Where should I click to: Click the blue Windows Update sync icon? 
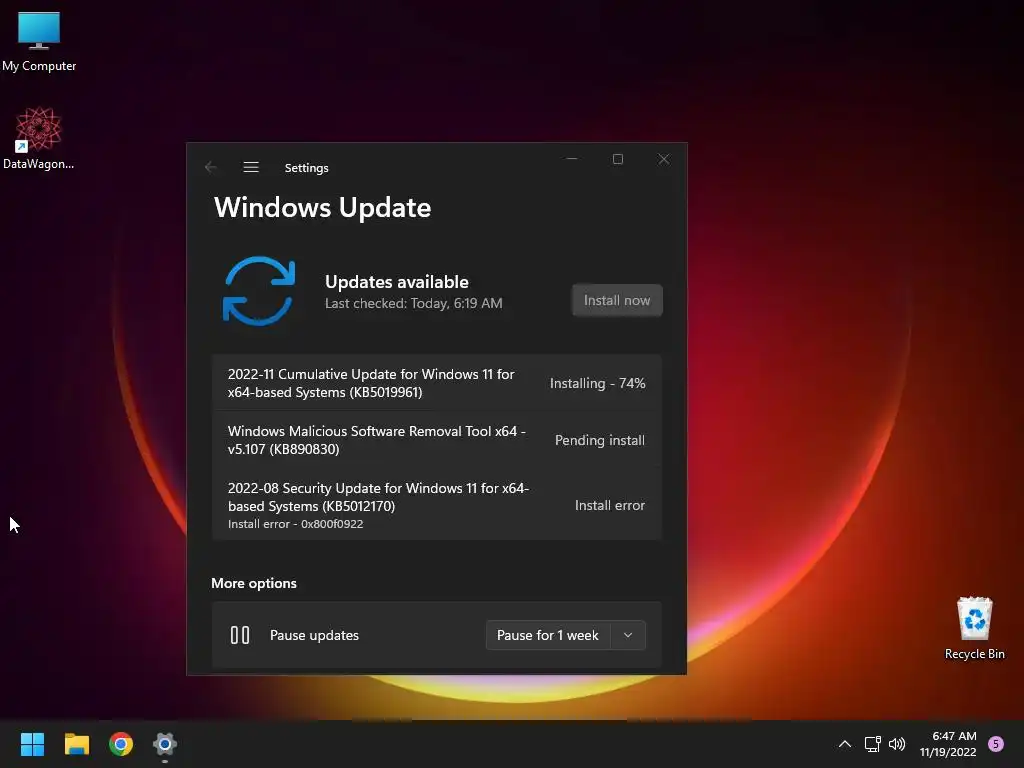point(259,291)
